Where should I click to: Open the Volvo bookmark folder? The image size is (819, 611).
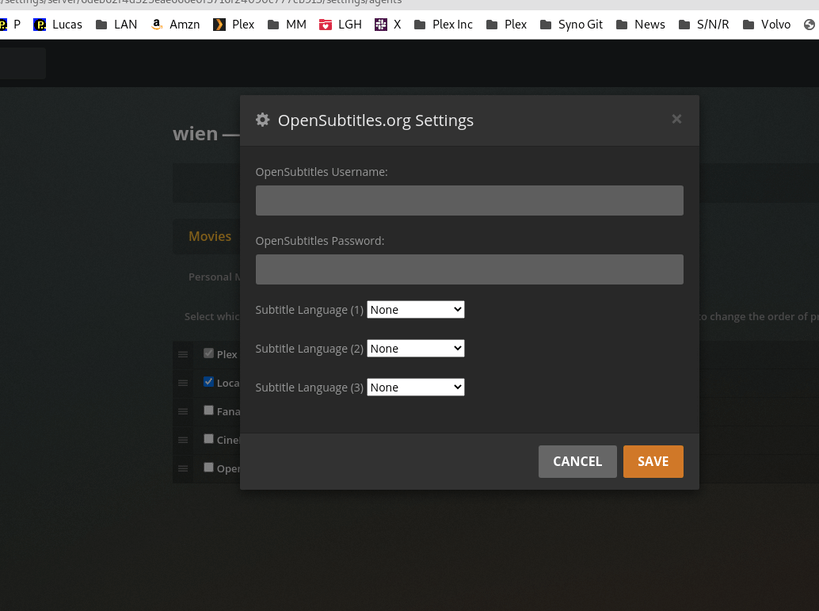[x=766, y=25]
